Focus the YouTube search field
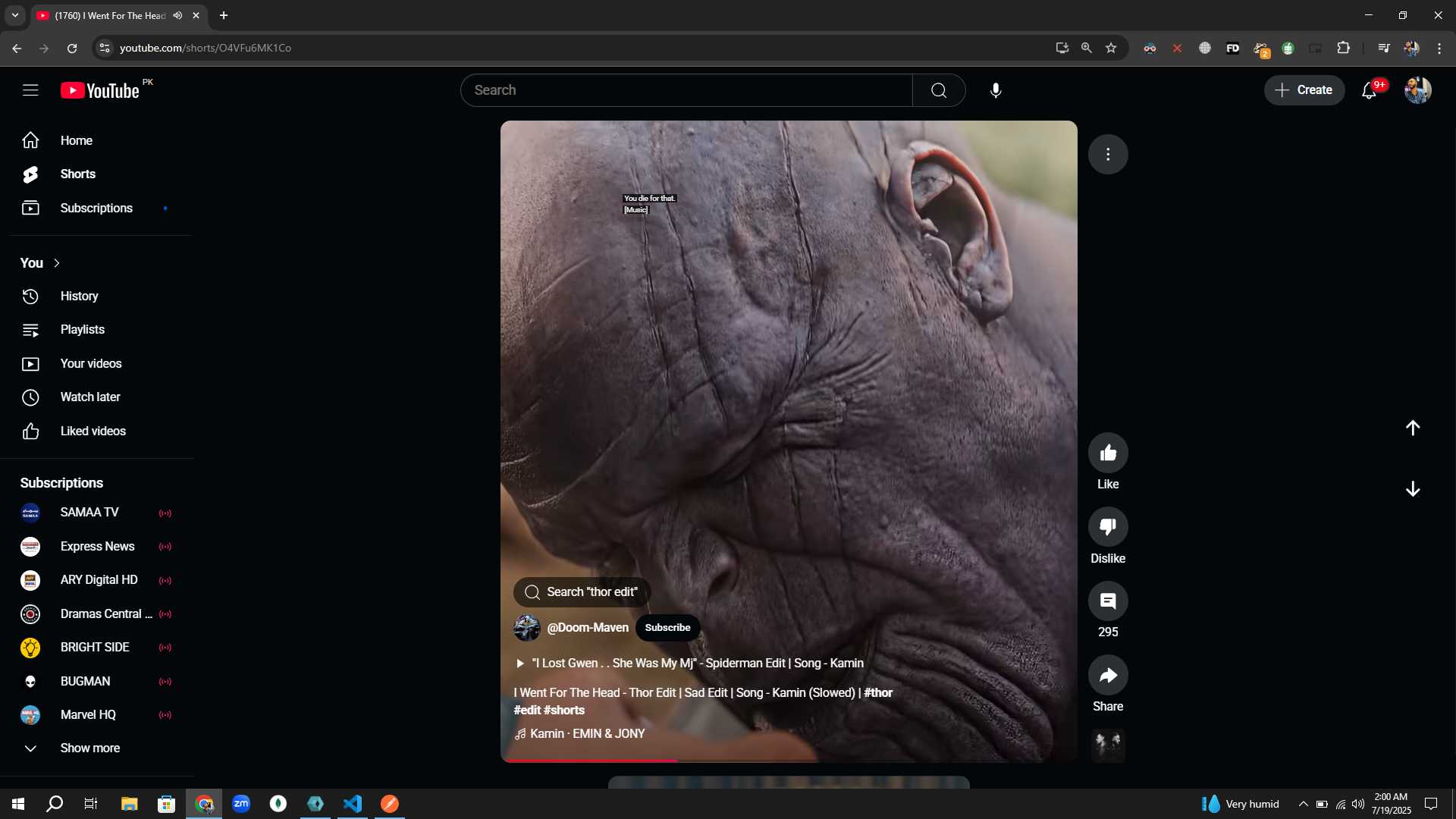 pyautogui.click(x=686, y=90)
